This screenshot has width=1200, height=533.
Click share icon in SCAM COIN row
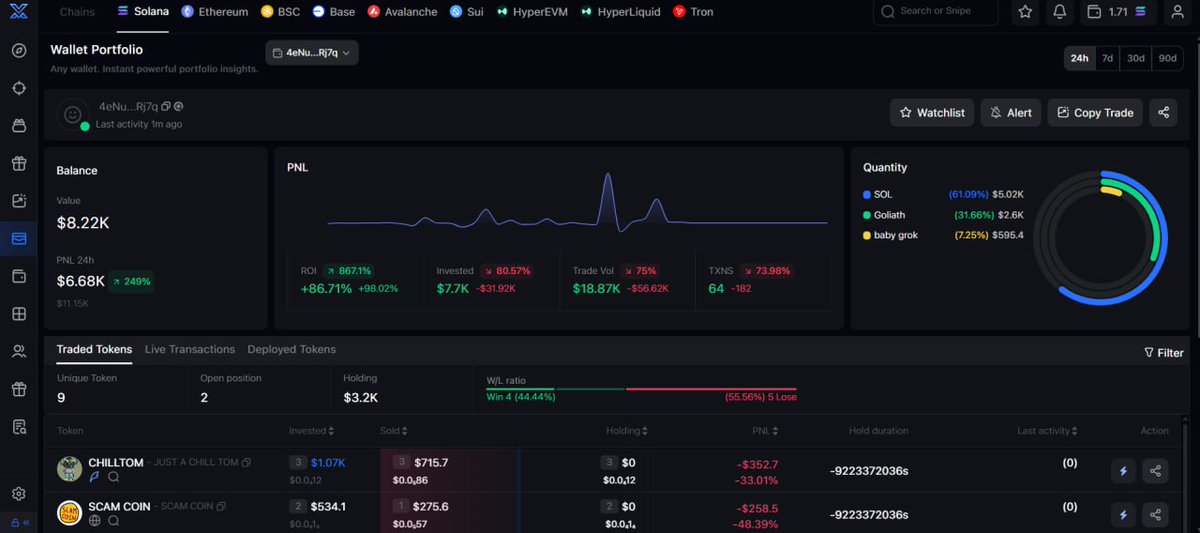pyautogui.click(x=1156, y=514)
